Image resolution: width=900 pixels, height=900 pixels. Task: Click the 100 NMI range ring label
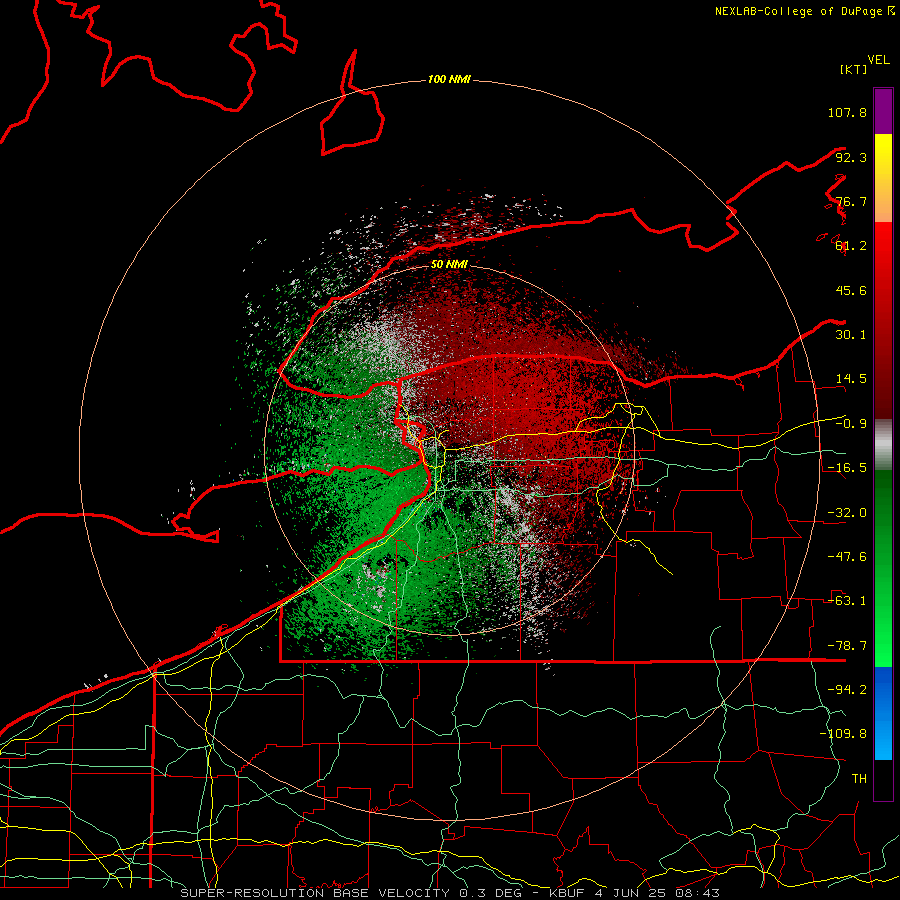coord(449,79)
